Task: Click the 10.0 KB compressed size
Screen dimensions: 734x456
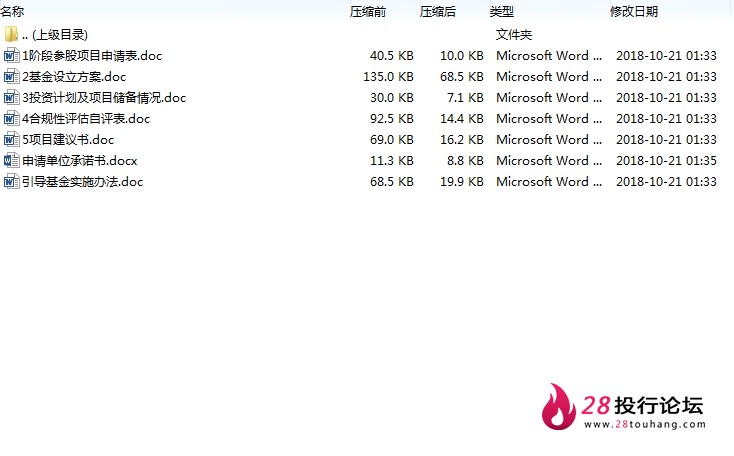Action: tap(462, 56)
